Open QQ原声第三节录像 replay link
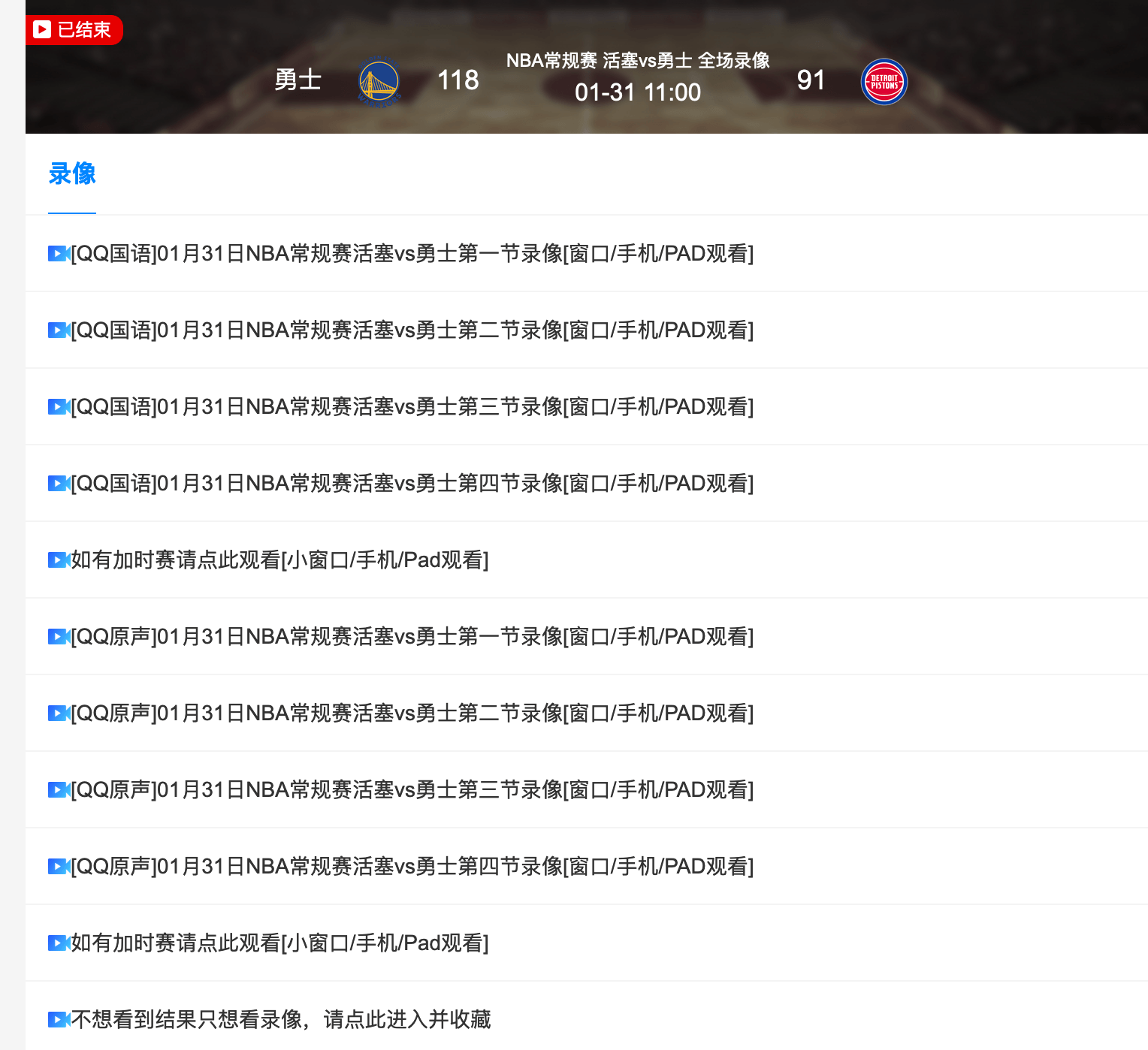The height and width of the screenshot is (1050, 1148). pyautogui.click(x=412, y=789)
